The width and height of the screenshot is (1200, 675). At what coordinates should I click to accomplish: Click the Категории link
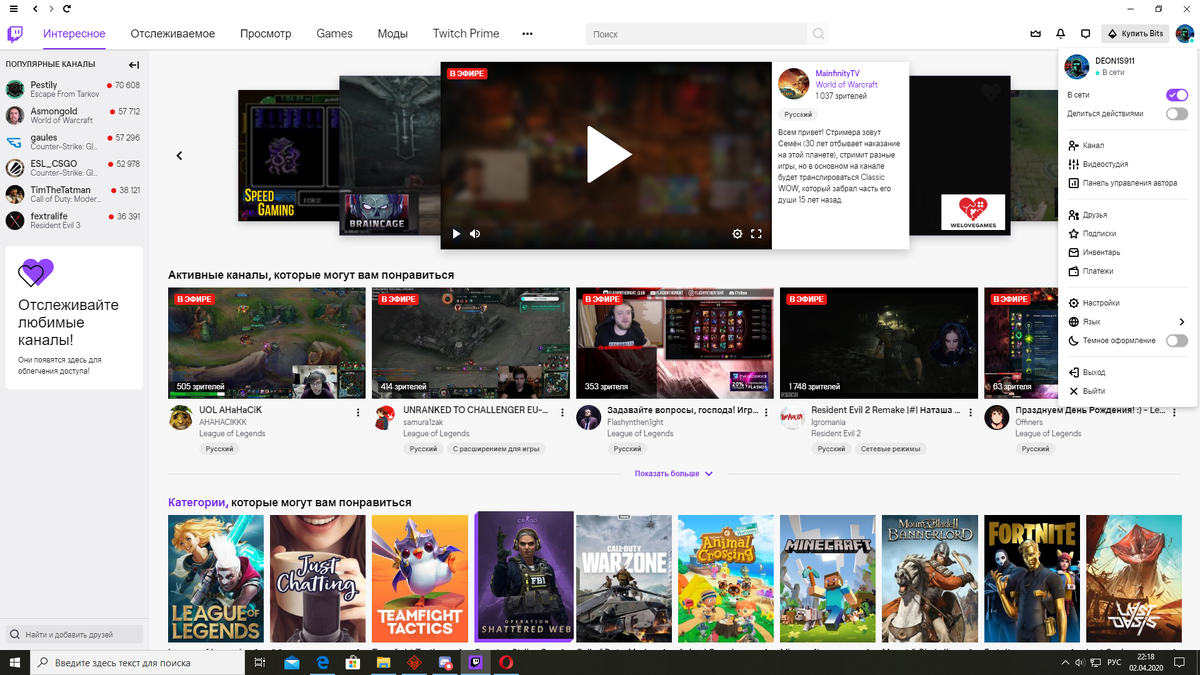pyautogui.click(x=196, y=502)
